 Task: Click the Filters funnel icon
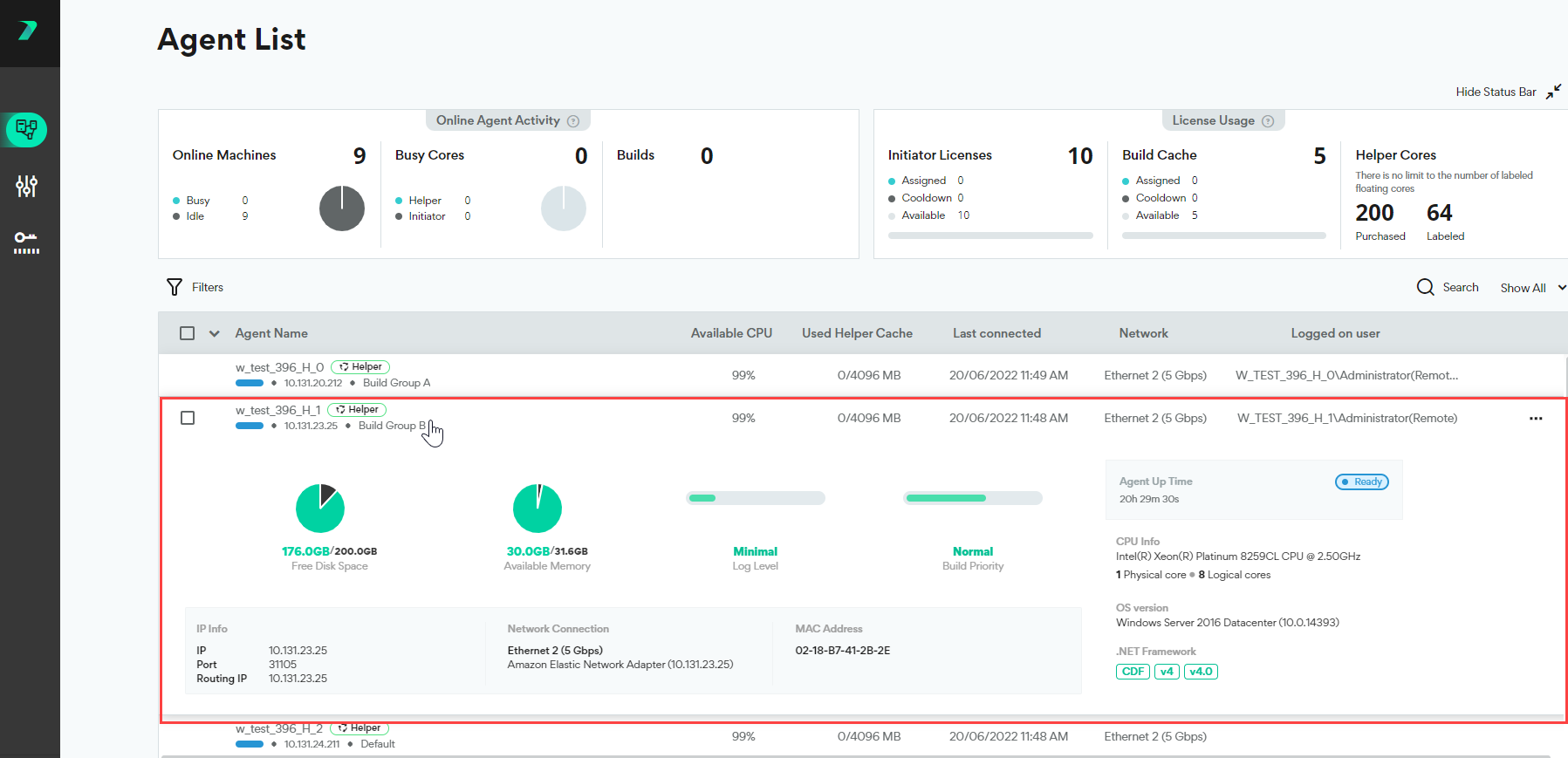175,287
